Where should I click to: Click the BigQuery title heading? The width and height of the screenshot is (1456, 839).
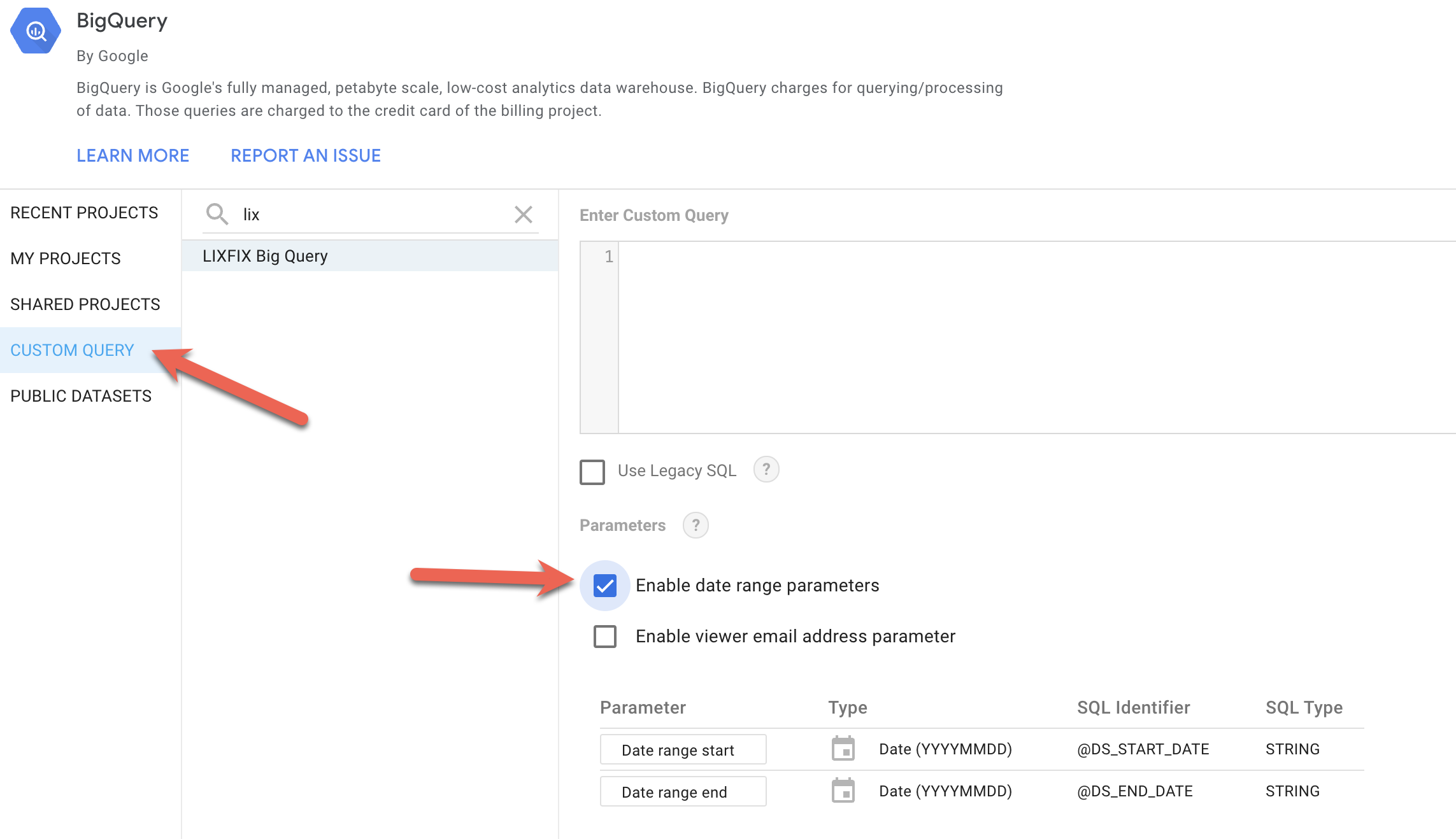pyautogui.click(x=122, y=20)
